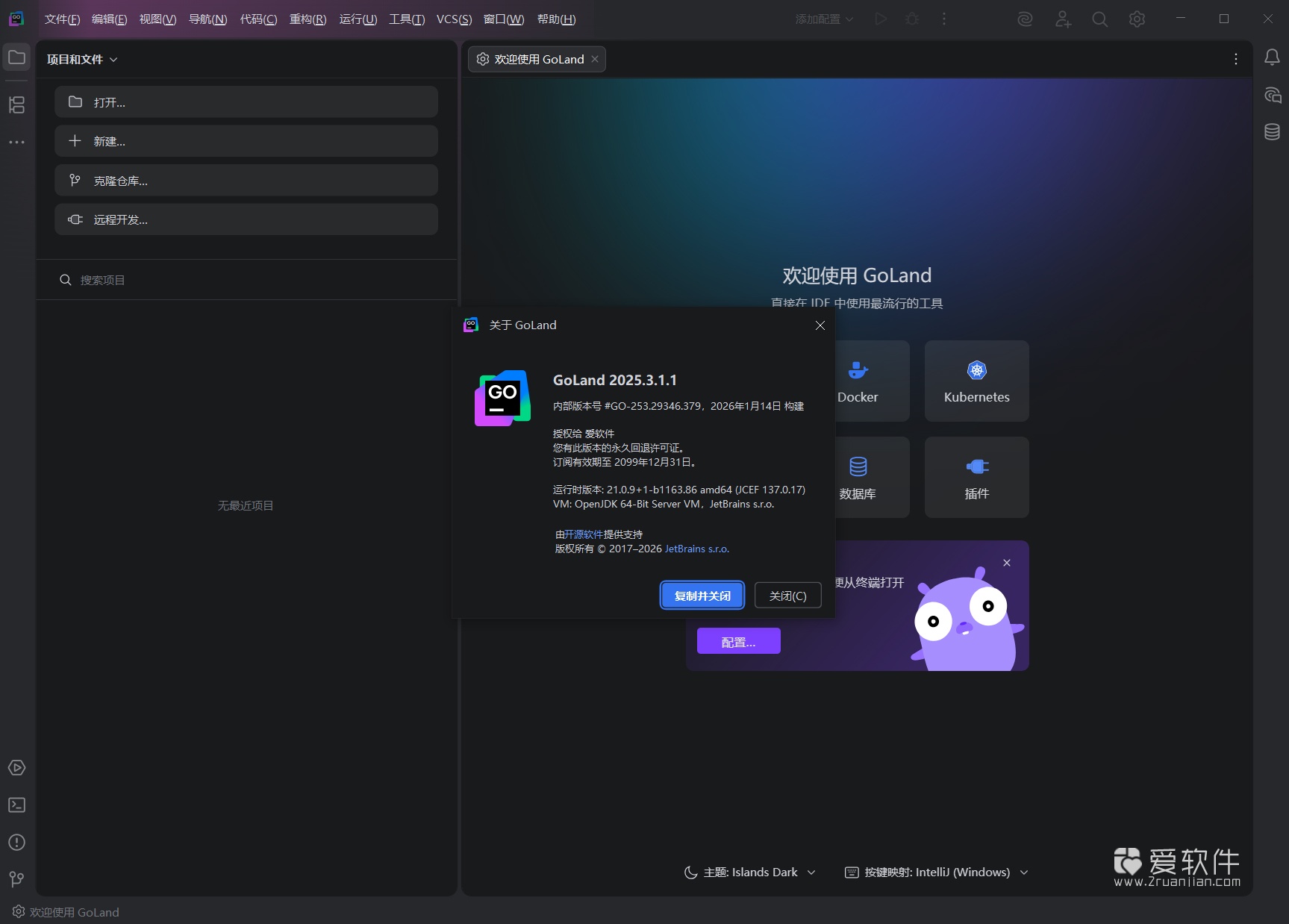
Task: Expand the 项目和文件 selector
Action: 82,59
